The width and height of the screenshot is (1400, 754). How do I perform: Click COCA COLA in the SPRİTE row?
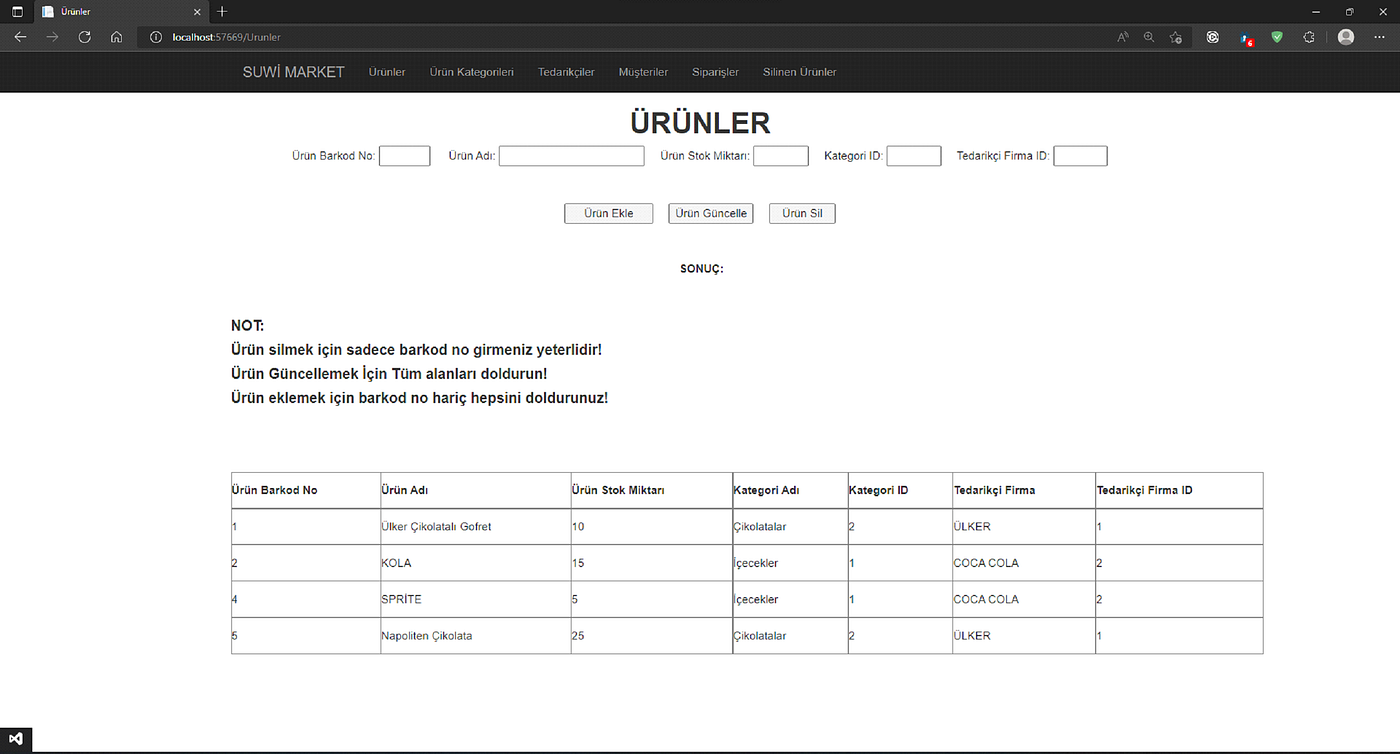tap(986, 599)
